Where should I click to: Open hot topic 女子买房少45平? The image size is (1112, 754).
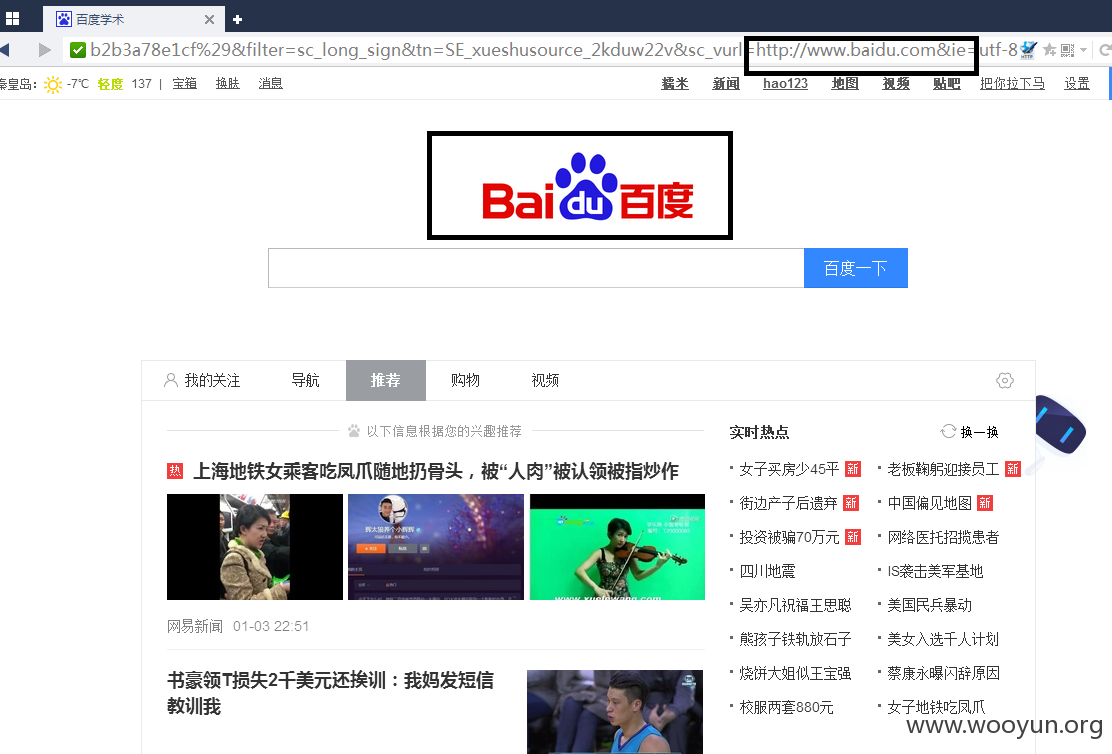pos(789,469)
